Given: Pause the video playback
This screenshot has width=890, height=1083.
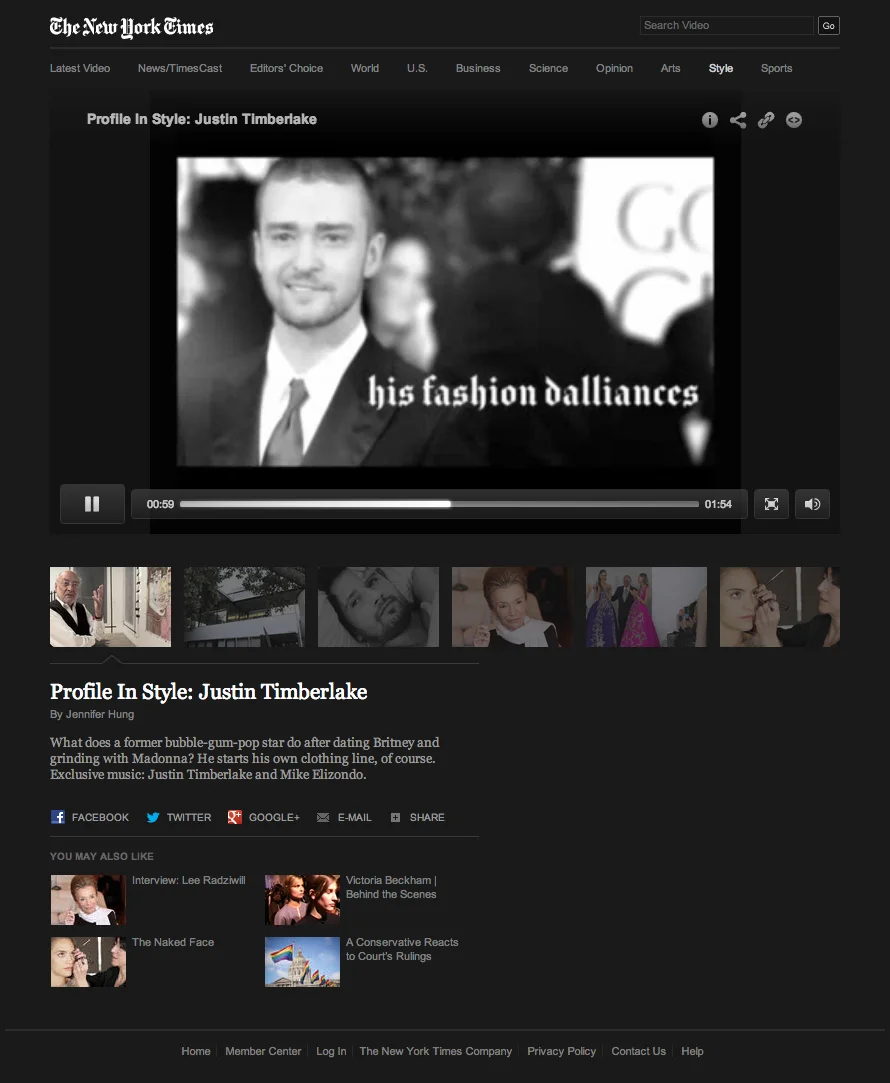Looking at the screenshot, I should click(x=92, y=504).
